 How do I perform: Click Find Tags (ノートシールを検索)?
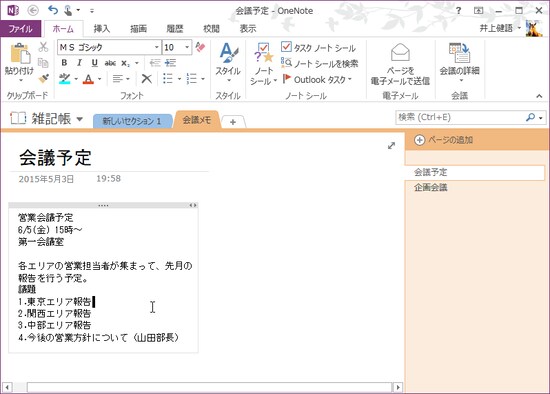(320, 64)
